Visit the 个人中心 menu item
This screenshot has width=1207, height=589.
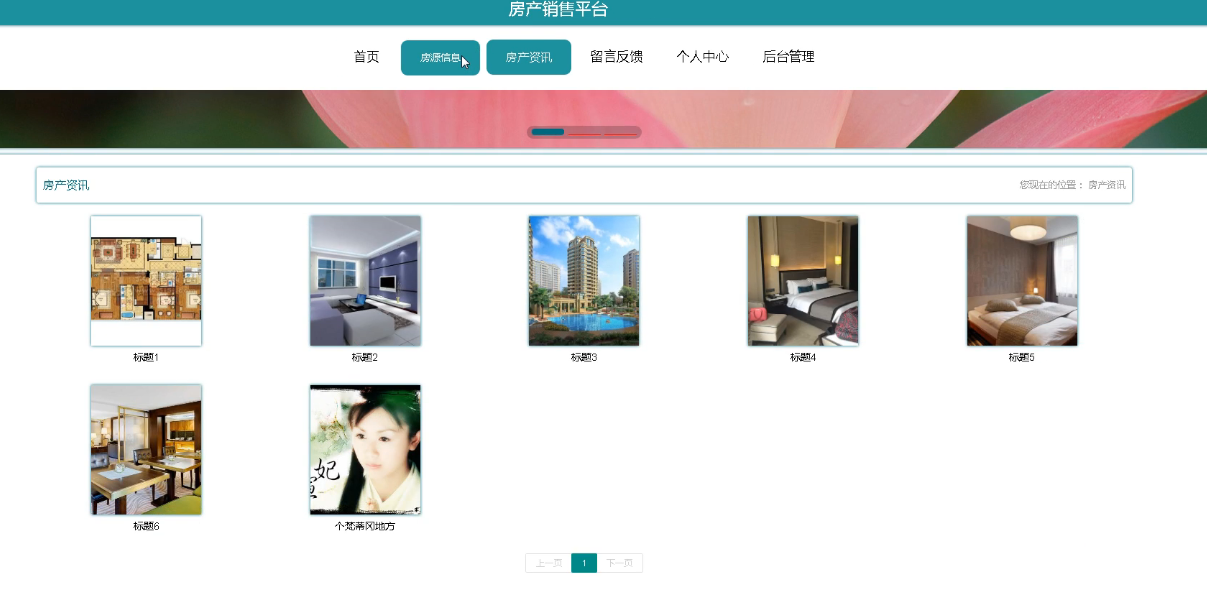pos(702,57)
